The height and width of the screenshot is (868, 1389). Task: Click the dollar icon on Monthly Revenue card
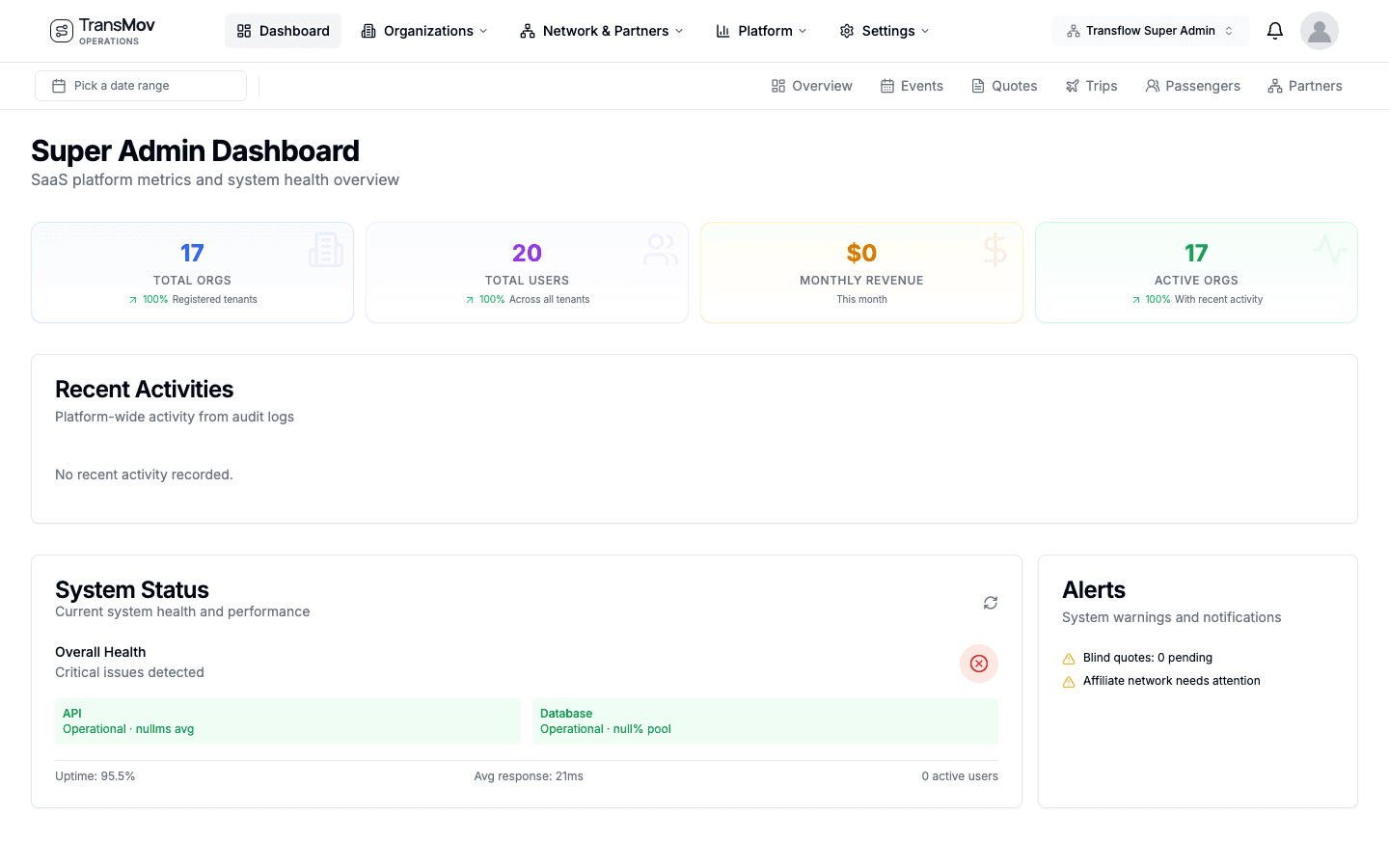tap(994, 249)
